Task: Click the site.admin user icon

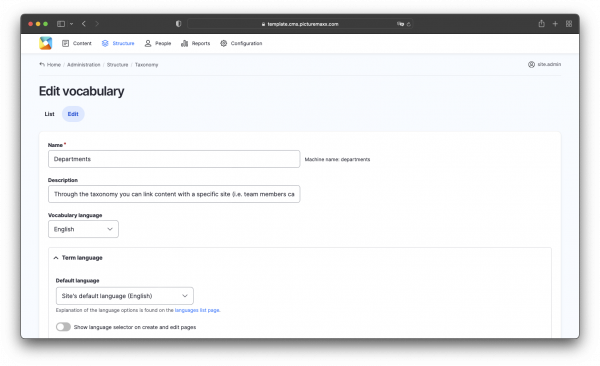Action: coord(532,64)
